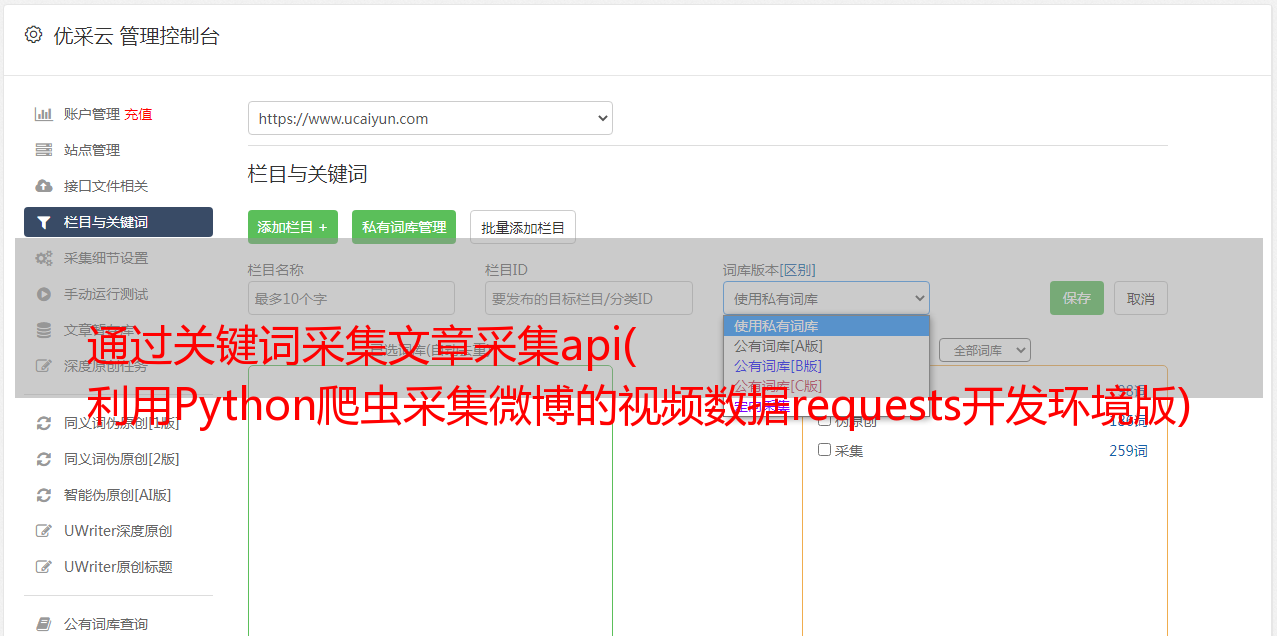The image size is (1277, 636).
Task: Click the 取消 button
Action: point(1141,298)
